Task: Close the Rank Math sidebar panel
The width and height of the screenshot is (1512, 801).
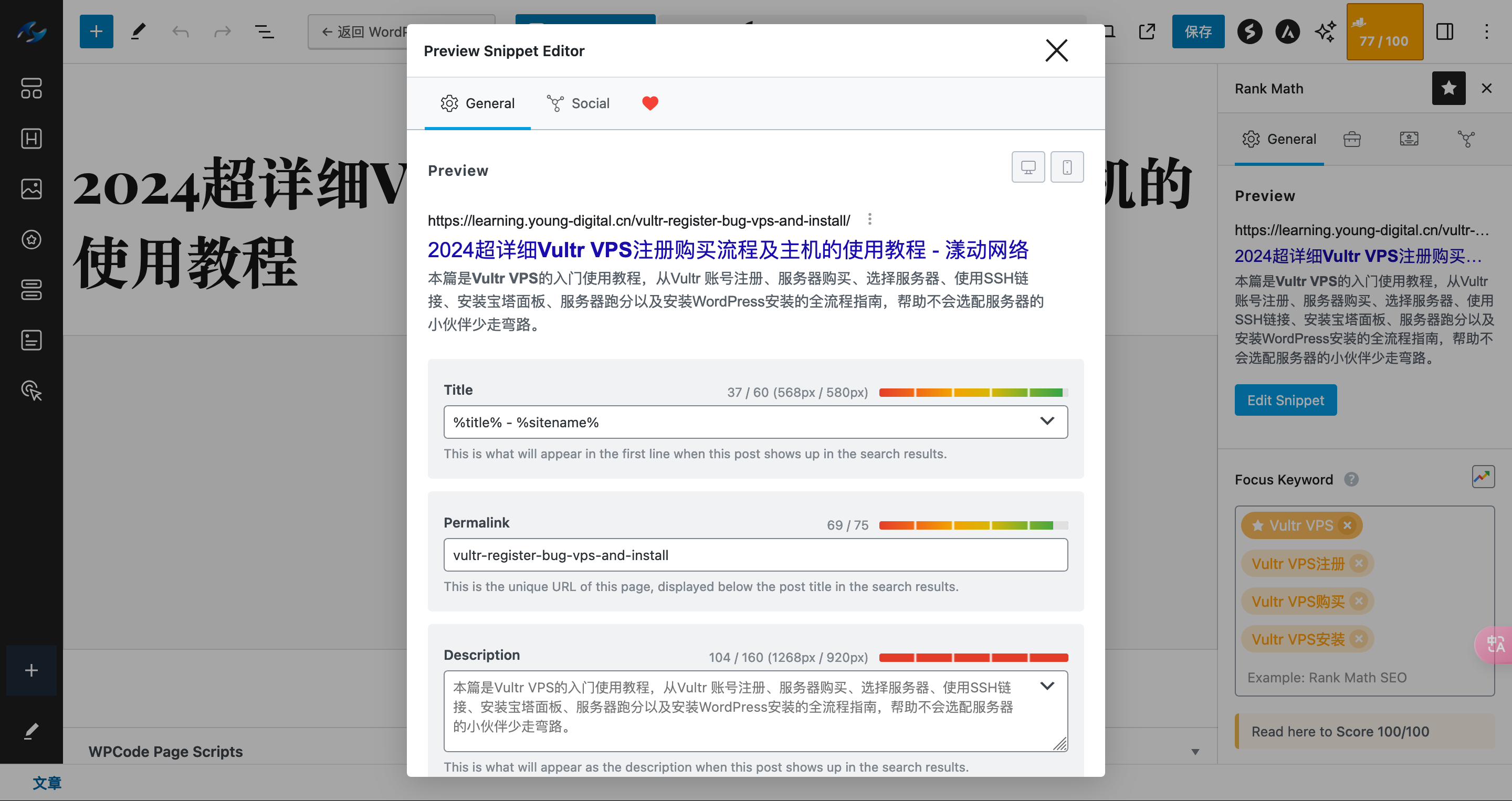Action: [1487, 89]
